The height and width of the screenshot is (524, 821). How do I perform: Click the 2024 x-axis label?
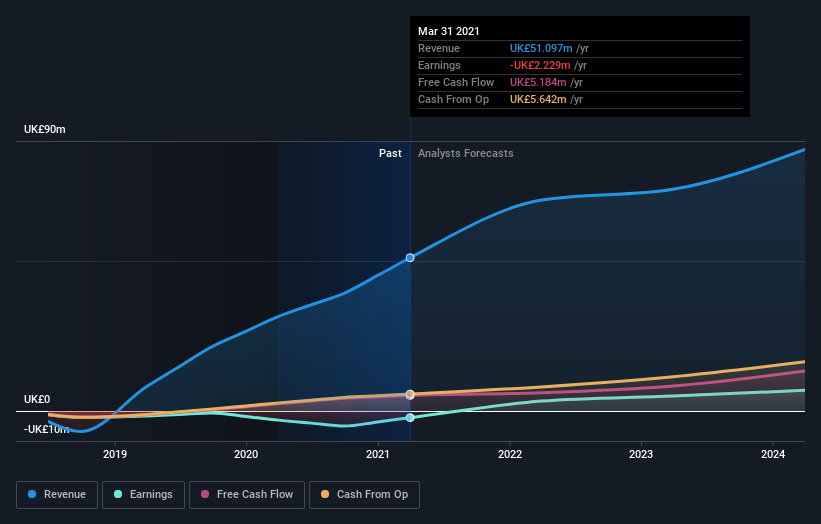tap(773, 454)
